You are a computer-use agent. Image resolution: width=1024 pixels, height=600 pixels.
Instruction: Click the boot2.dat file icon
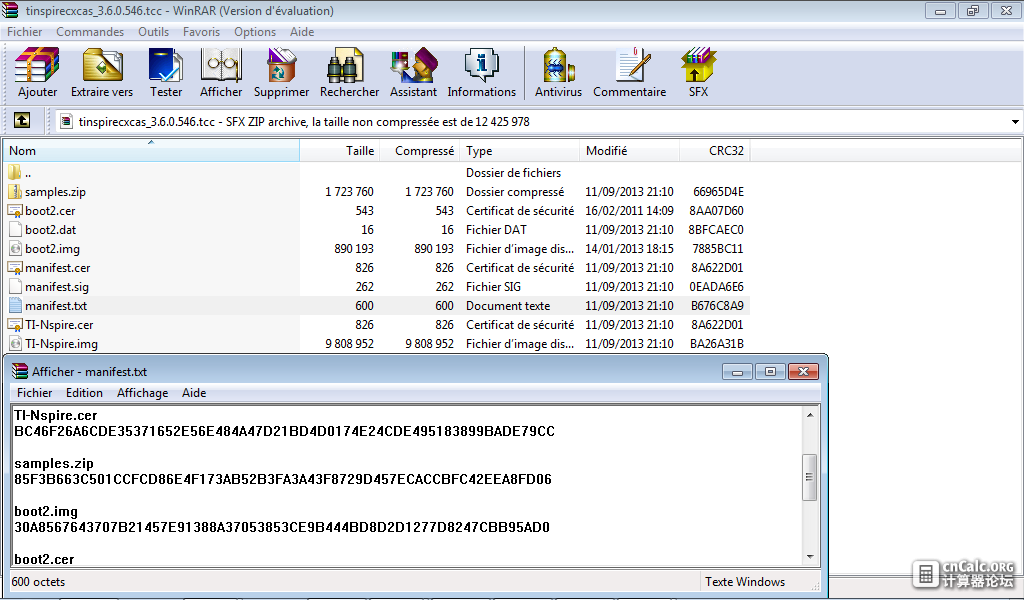[x=15, y=229]
